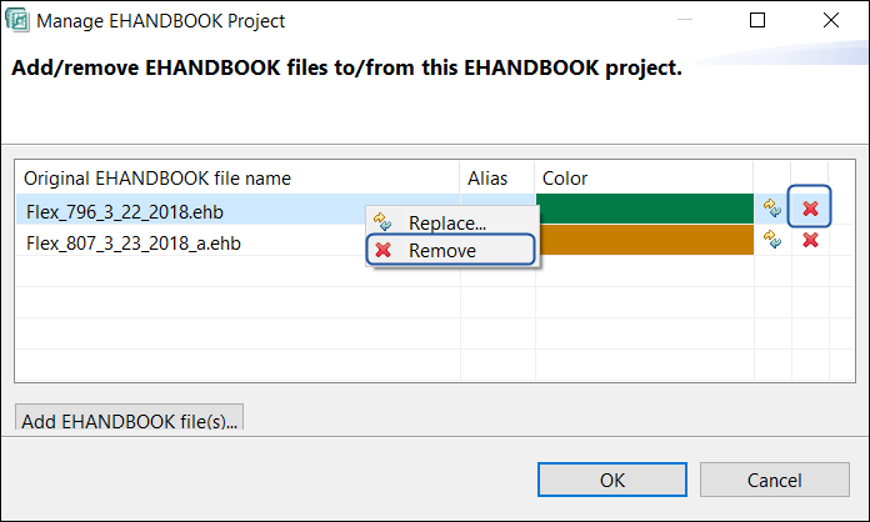870x522 pixels.
Task: Click the red X icon in context menu
Action: 383,250
